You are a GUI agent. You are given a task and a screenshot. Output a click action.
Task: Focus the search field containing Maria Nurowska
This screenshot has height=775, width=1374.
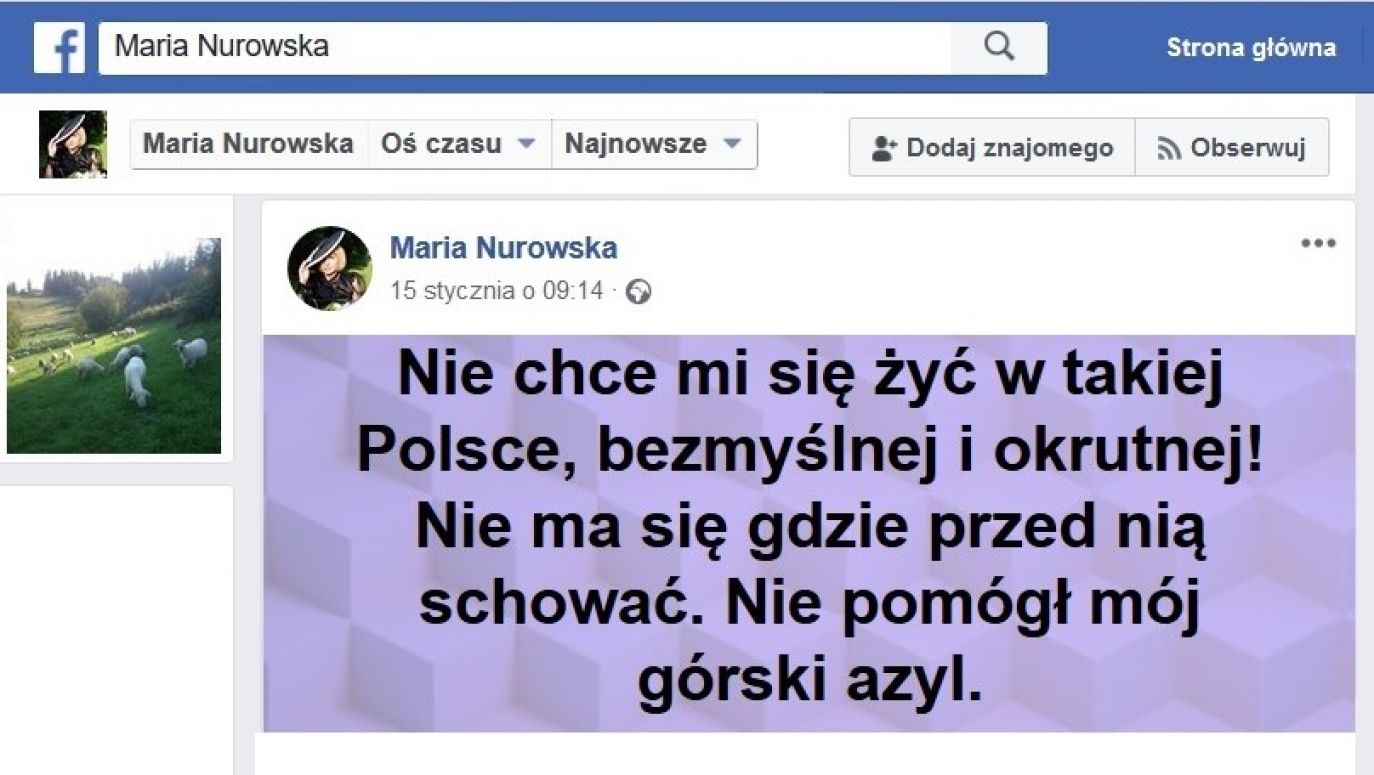point(525,47)
